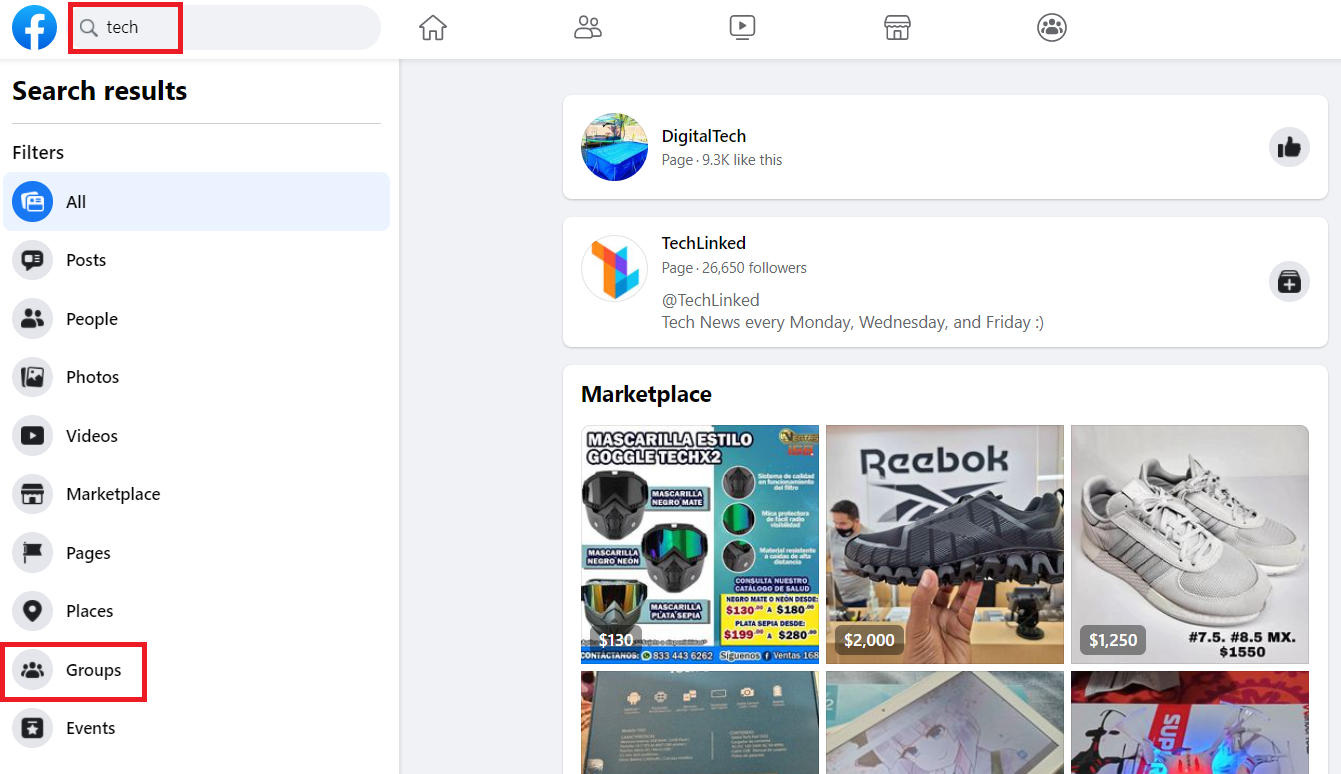Open the anime drawing tablet listing
This screenshot has height=774, width=1341.
pyautogui.click(x=945, y=722)
